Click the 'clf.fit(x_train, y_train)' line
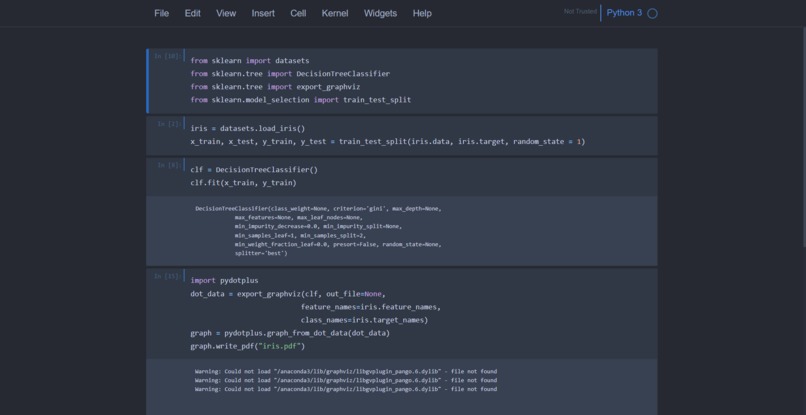 243,183
